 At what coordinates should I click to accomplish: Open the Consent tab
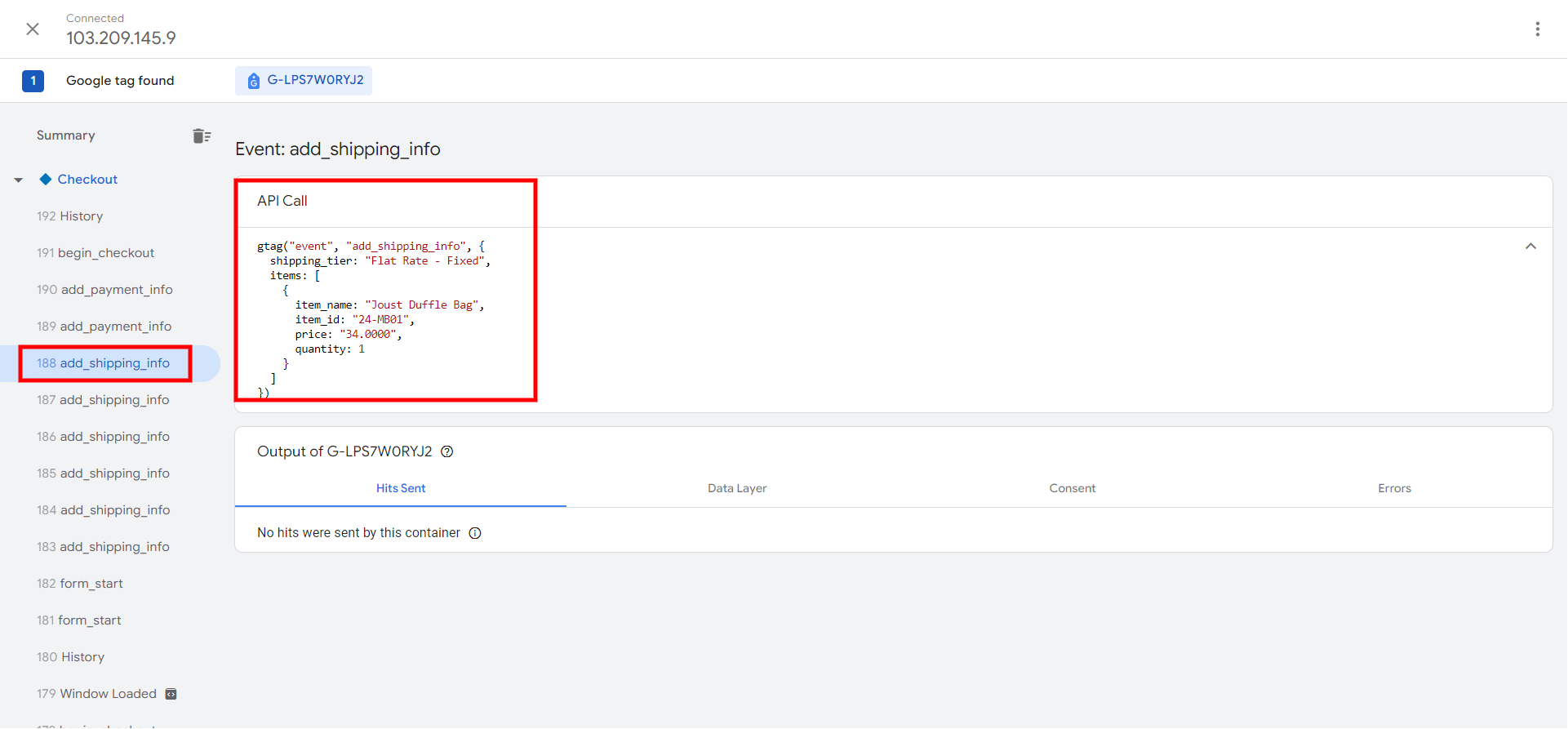(x=1072, y=488)
